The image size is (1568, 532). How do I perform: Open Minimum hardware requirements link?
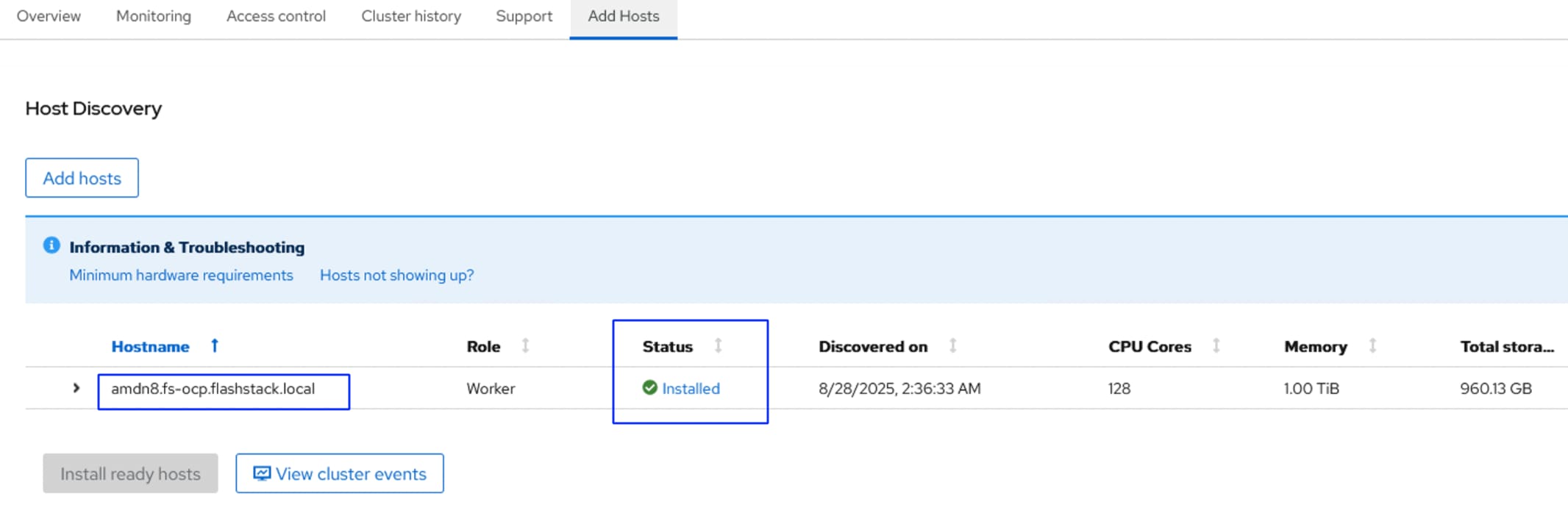[181, 276]
